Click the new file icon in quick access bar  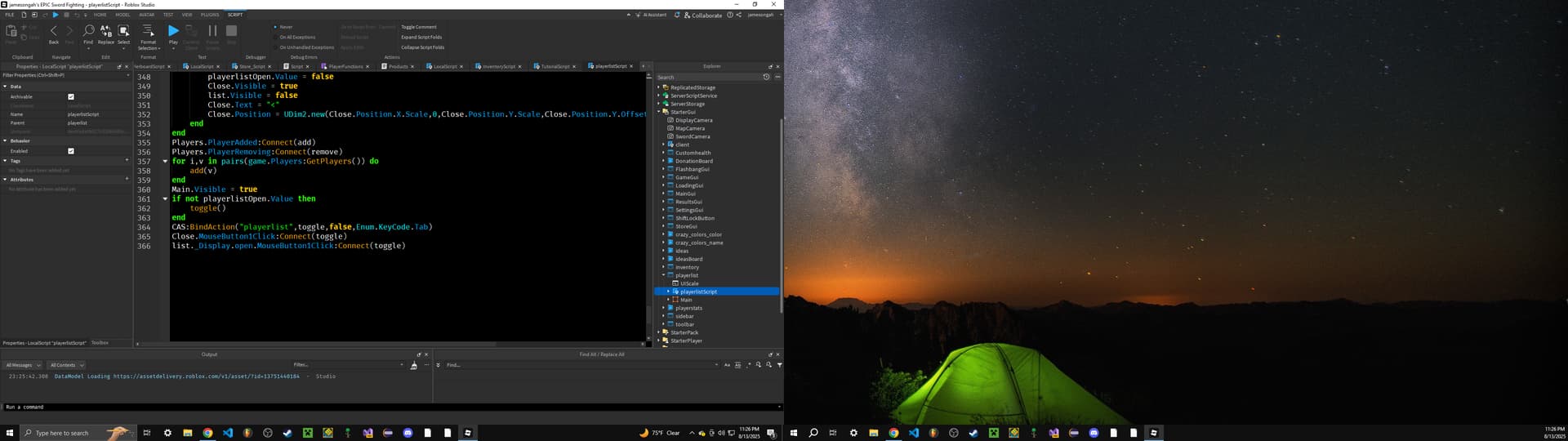tap(24, 15)
